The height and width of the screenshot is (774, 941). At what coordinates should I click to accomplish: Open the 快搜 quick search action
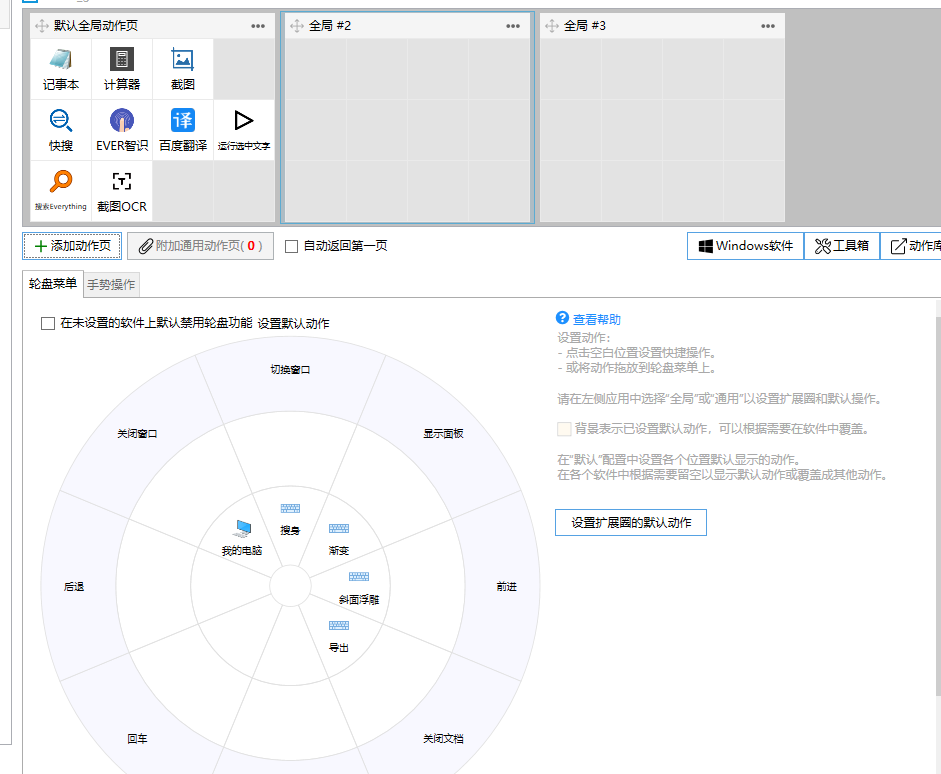pyautogui.click(x=61, y=130)
